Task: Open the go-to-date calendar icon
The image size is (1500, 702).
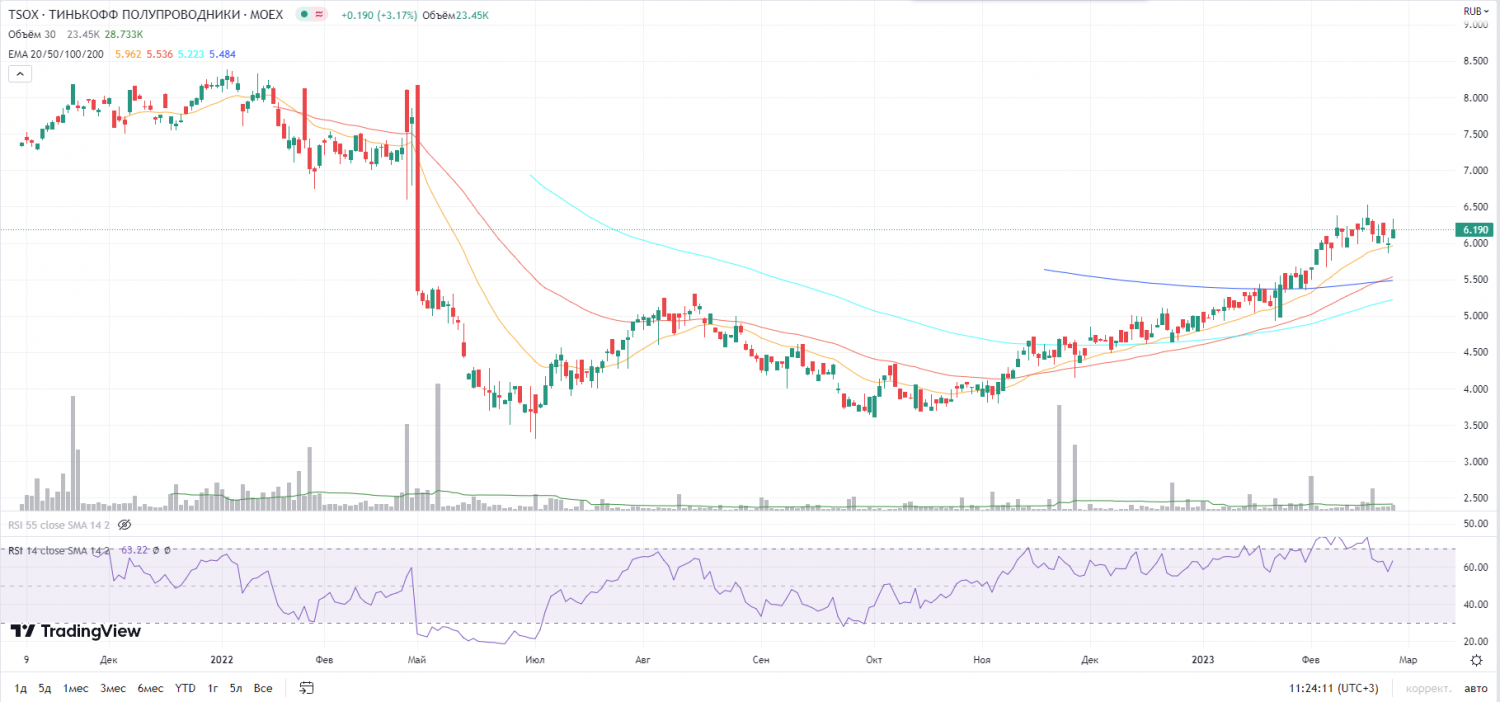Action: pos(307,688)
